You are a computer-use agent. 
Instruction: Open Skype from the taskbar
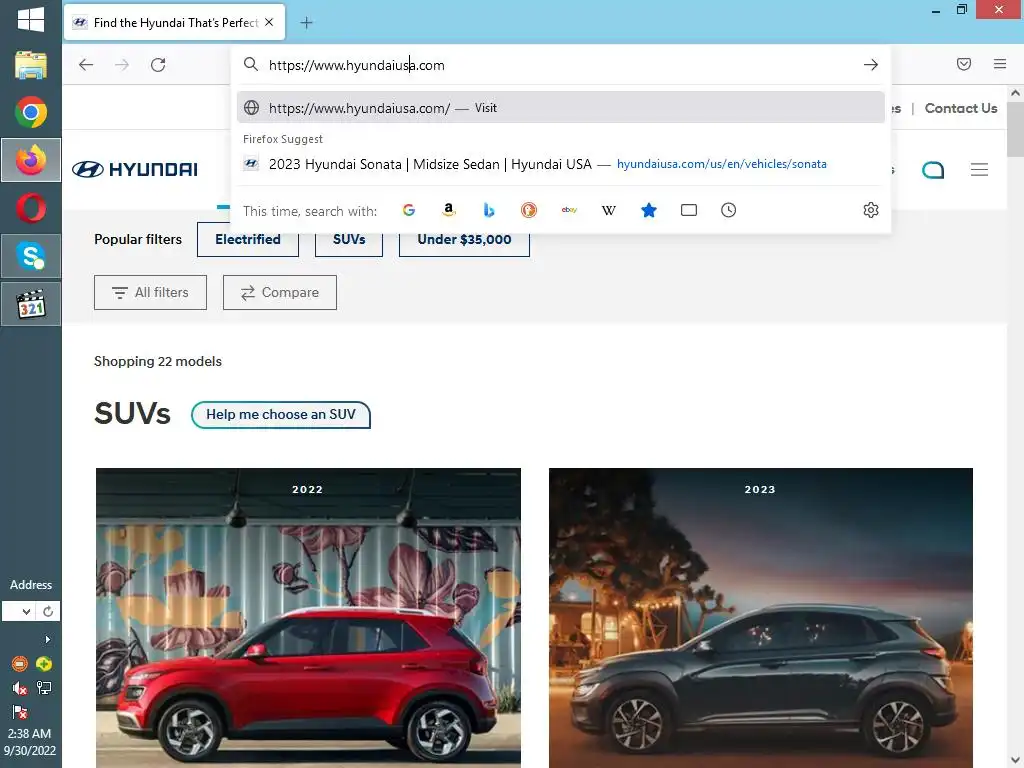[31, 256]
